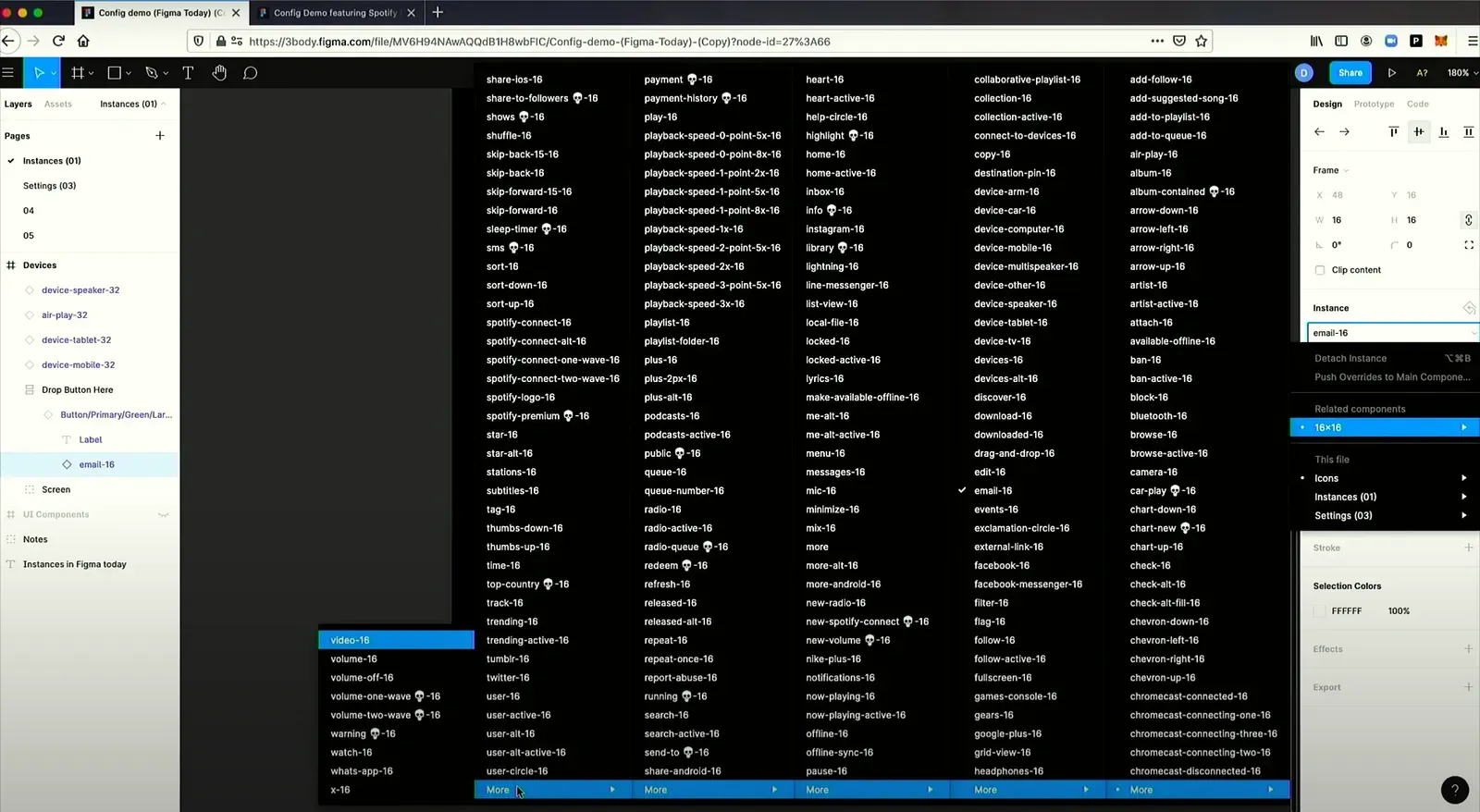Open the Figma main menu hamburger
The height and width of the screenshot is (812, 1480).
pyautogui.click(x=8, y=73)
